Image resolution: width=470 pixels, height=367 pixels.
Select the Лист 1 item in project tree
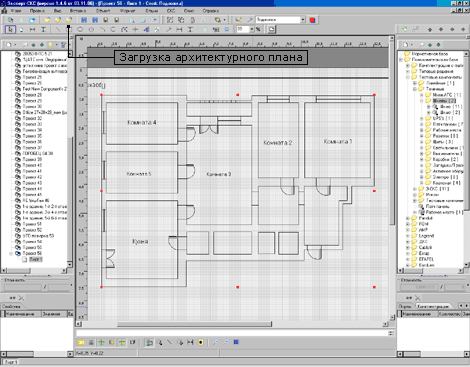[x=36, y=259]
